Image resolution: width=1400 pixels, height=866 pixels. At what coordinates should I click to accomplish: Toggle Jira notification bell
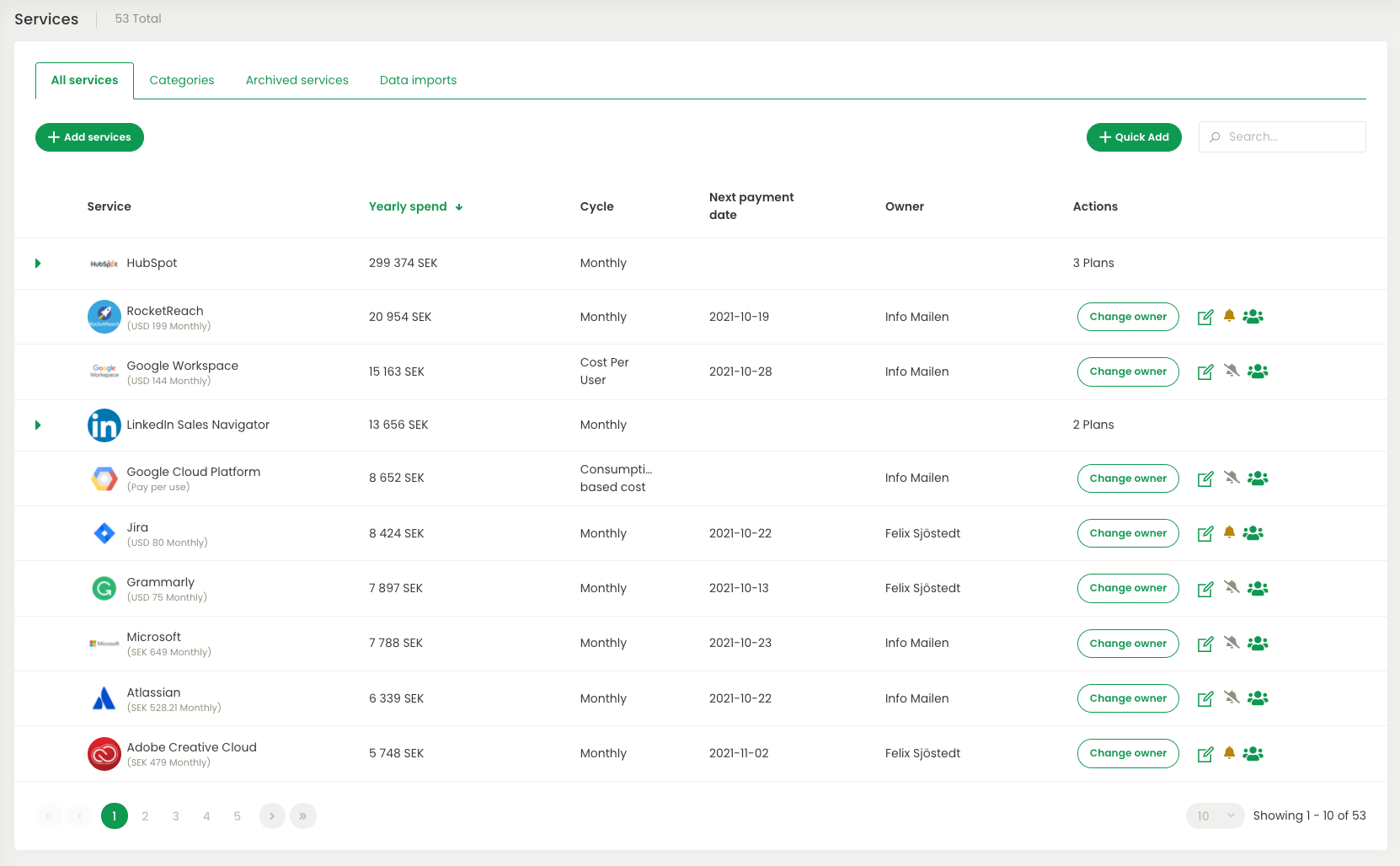(1229, 532)
